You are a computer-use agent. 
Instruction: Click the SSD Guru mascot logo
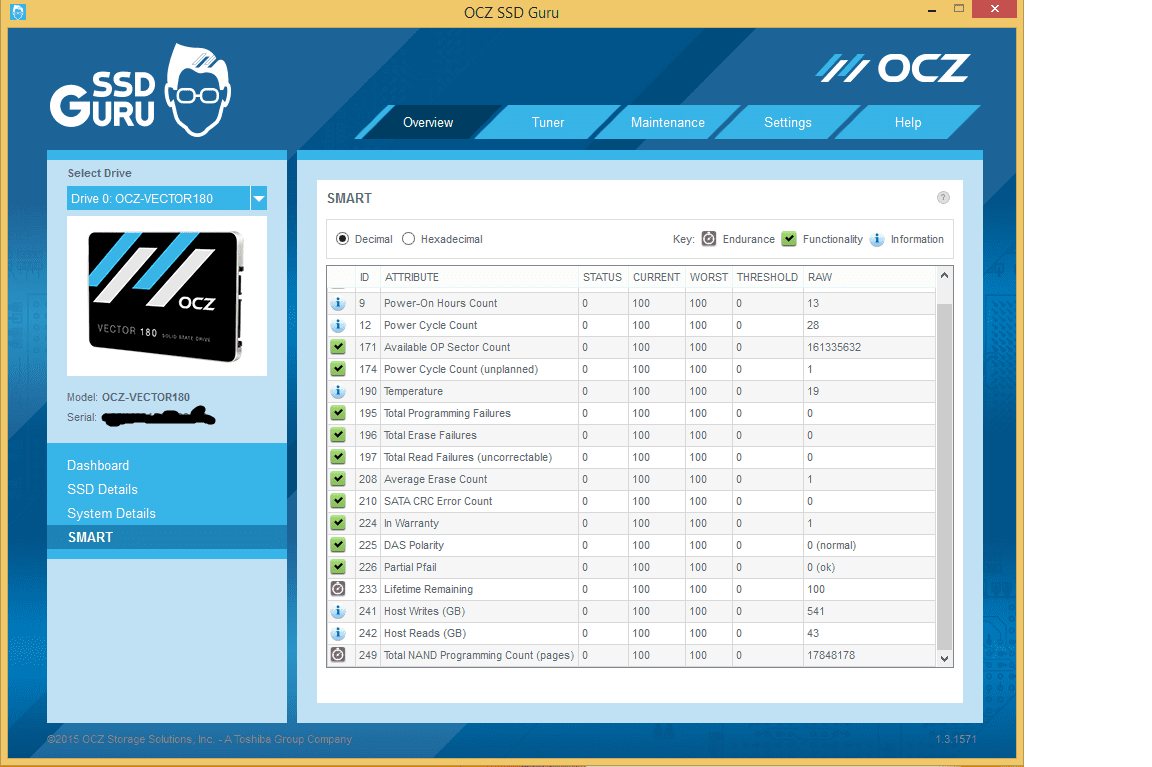click(198, 90)
